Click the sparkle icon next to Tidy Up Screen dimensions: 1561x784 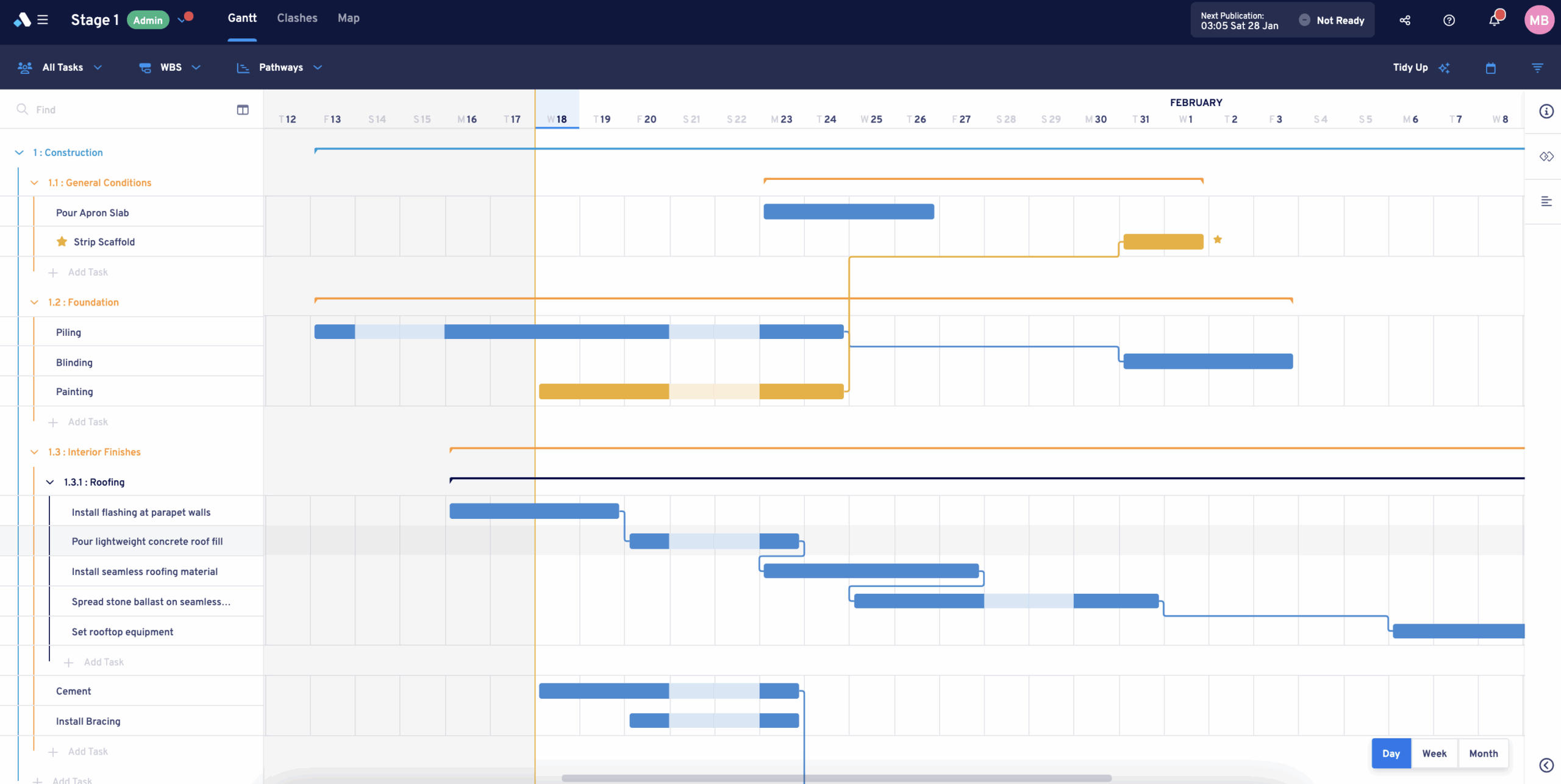click(1445, 68)
